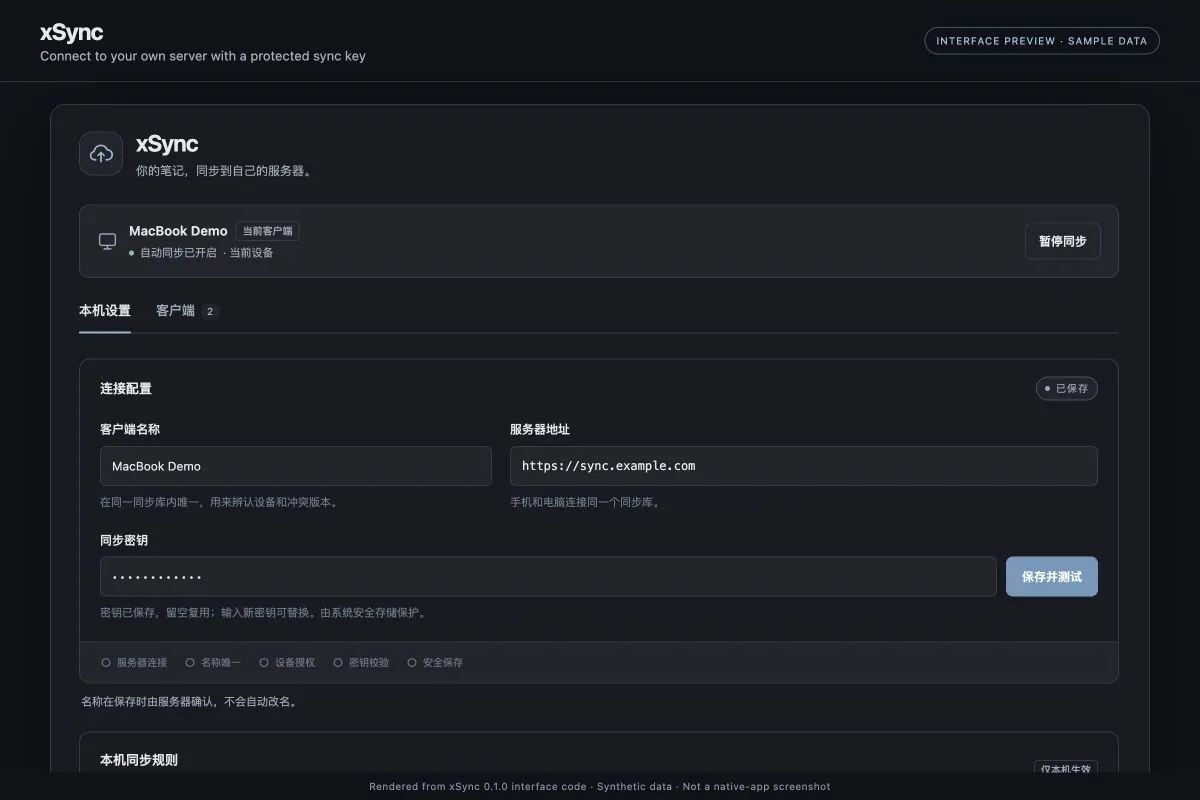Click the 名称唯一 status circle
This screenshot has width=1200, height=800.
[190, 662]
